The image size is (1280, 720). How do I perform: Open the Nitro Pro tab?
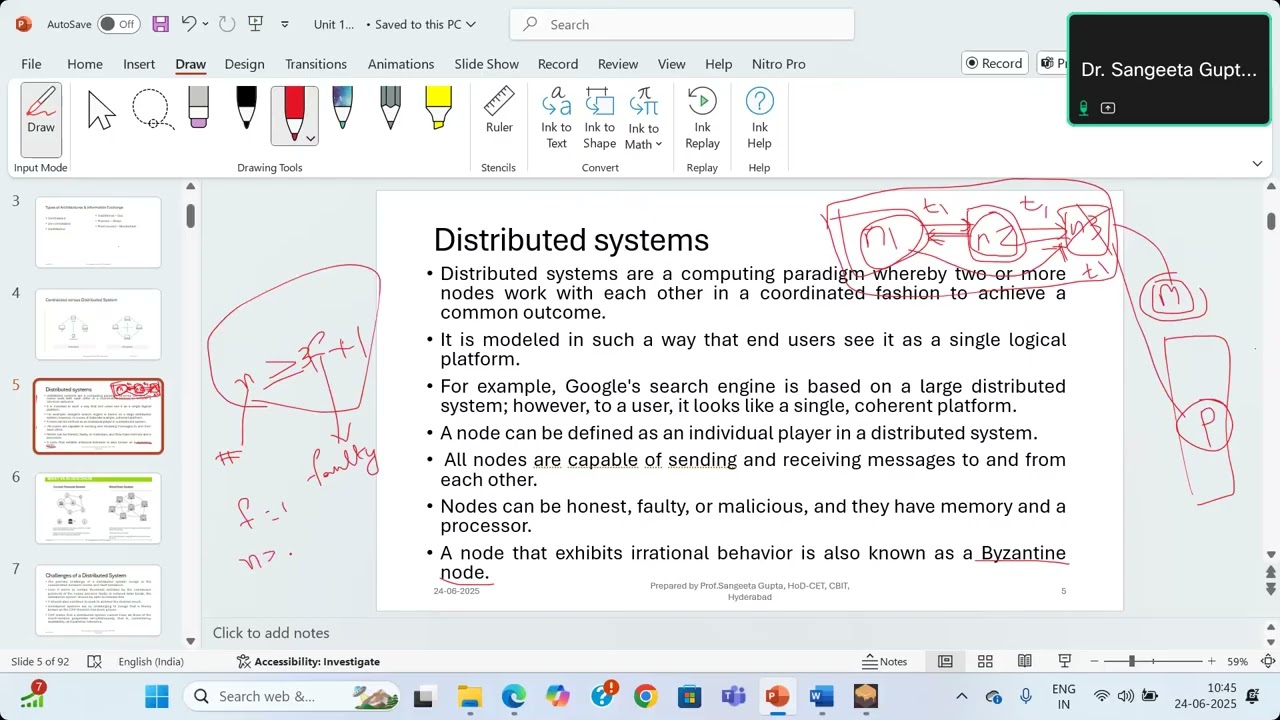779,64
